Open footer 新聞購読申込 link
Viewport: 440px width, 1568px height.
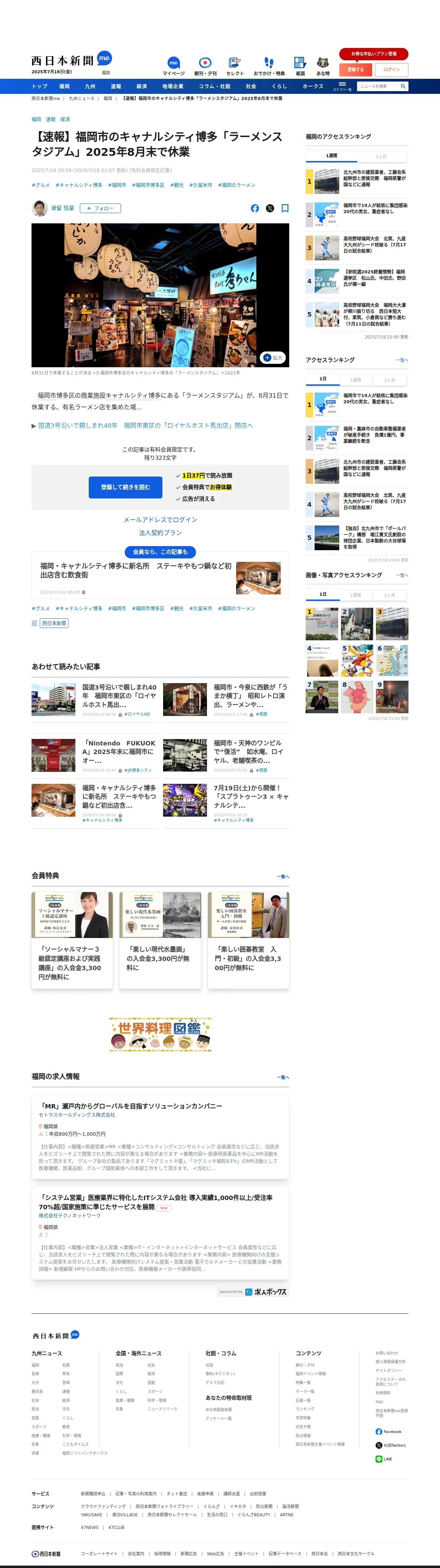(x=93, y=1494)
